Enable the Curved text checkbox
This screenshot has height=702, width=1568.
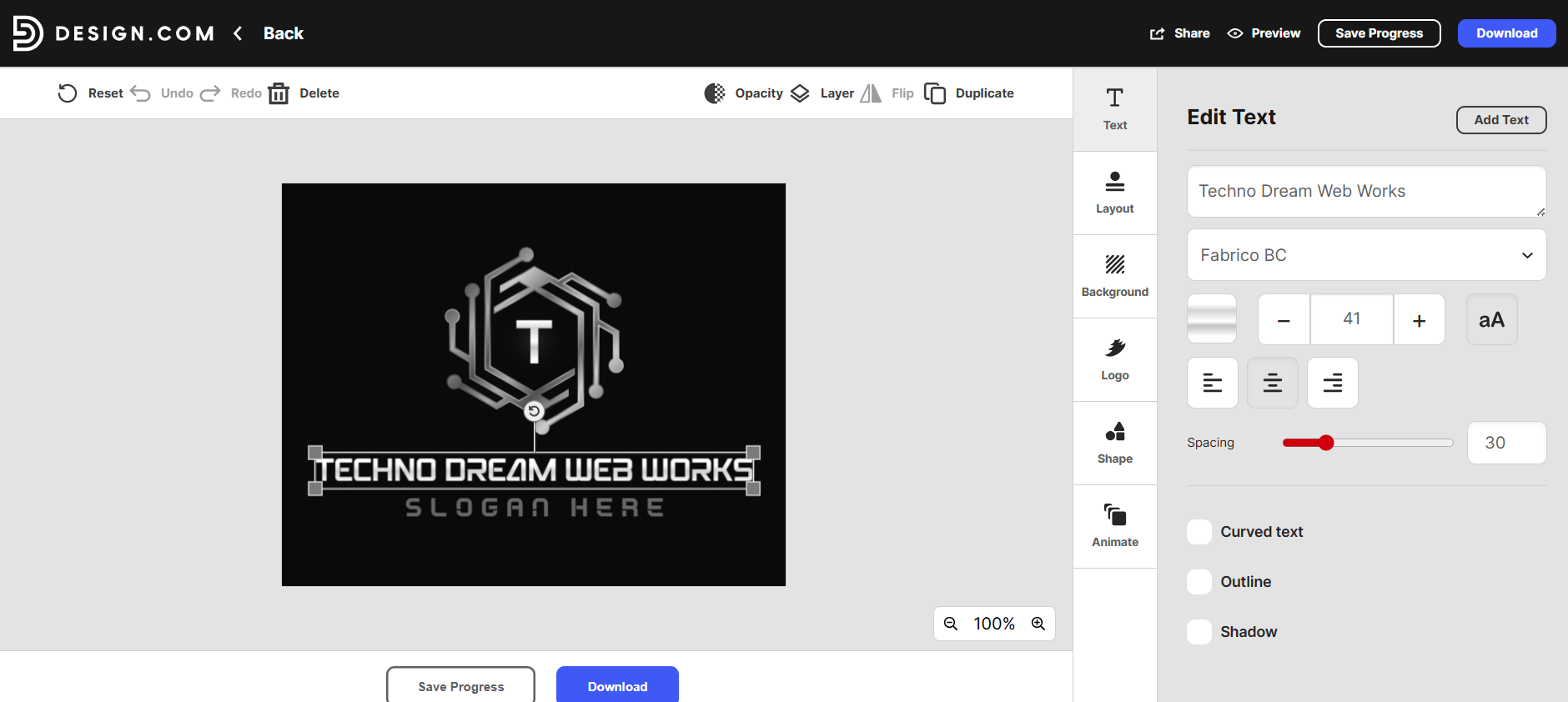pyautogui.click(x=1199, y=532)
